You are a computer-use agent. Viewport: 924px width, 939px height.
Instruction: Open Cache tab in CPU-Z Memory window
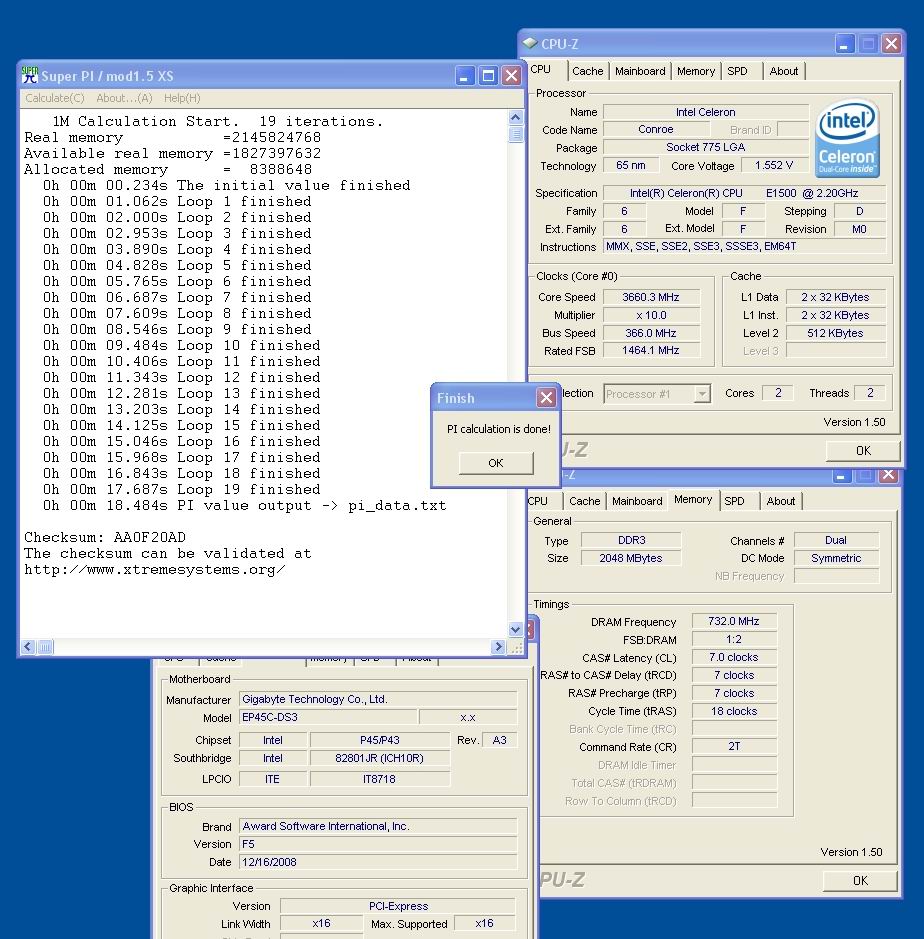point(584,501)
